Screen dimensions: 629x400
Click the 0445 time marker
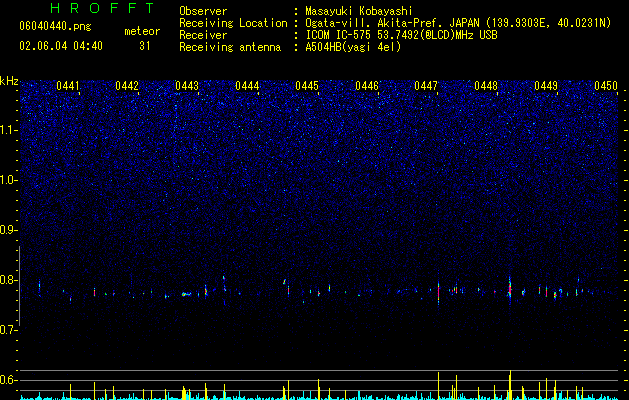pyautogui.click(x=307, y=86)
